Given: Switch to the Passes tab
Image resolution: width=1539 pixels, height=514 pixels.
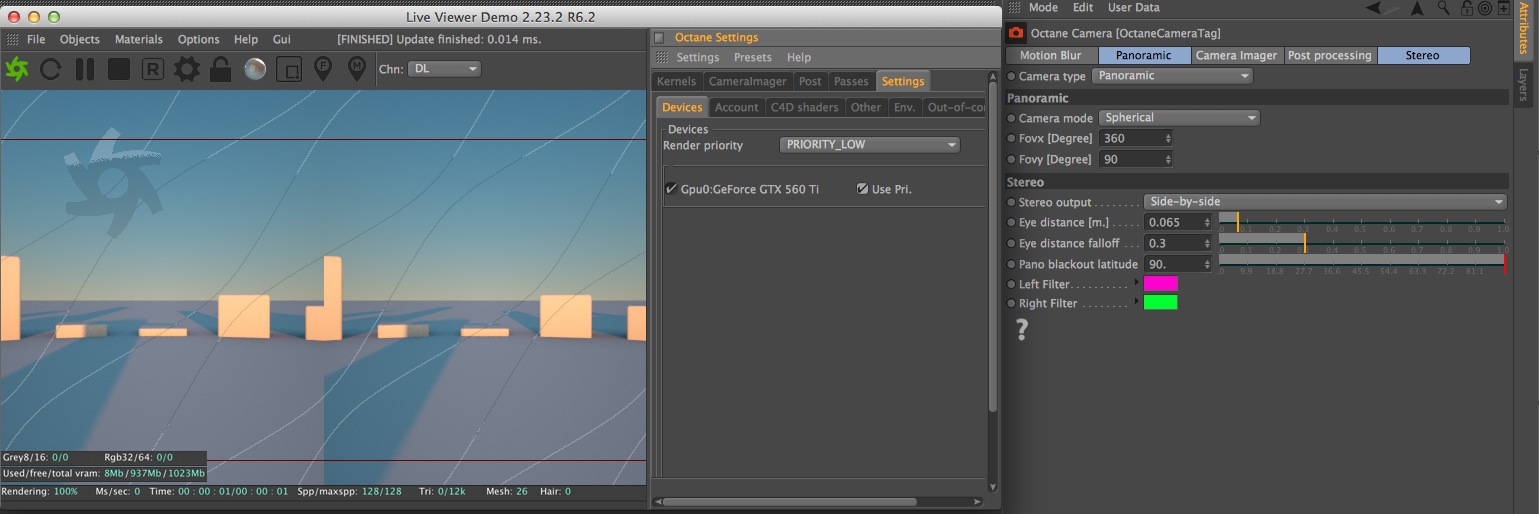Looking at the screenshot, I should pos(851,81).
